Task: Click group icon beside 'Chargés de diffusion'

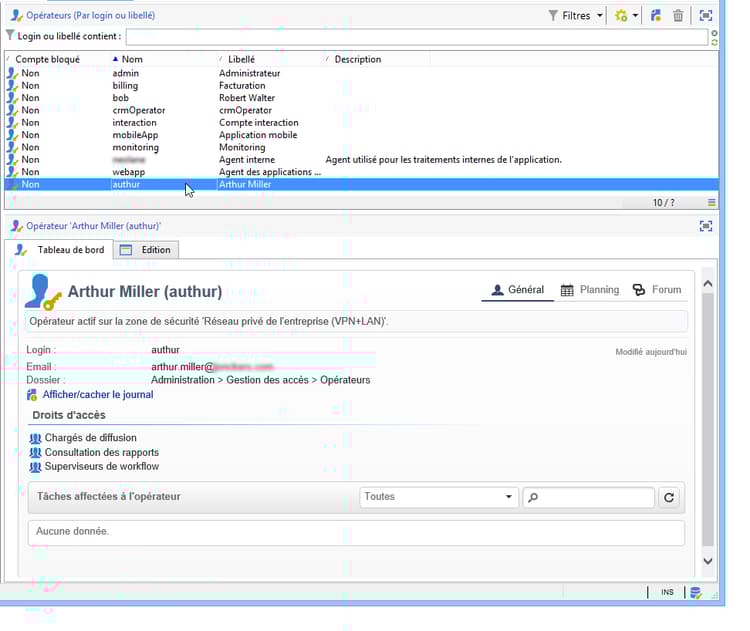Action: click(35, 438)
